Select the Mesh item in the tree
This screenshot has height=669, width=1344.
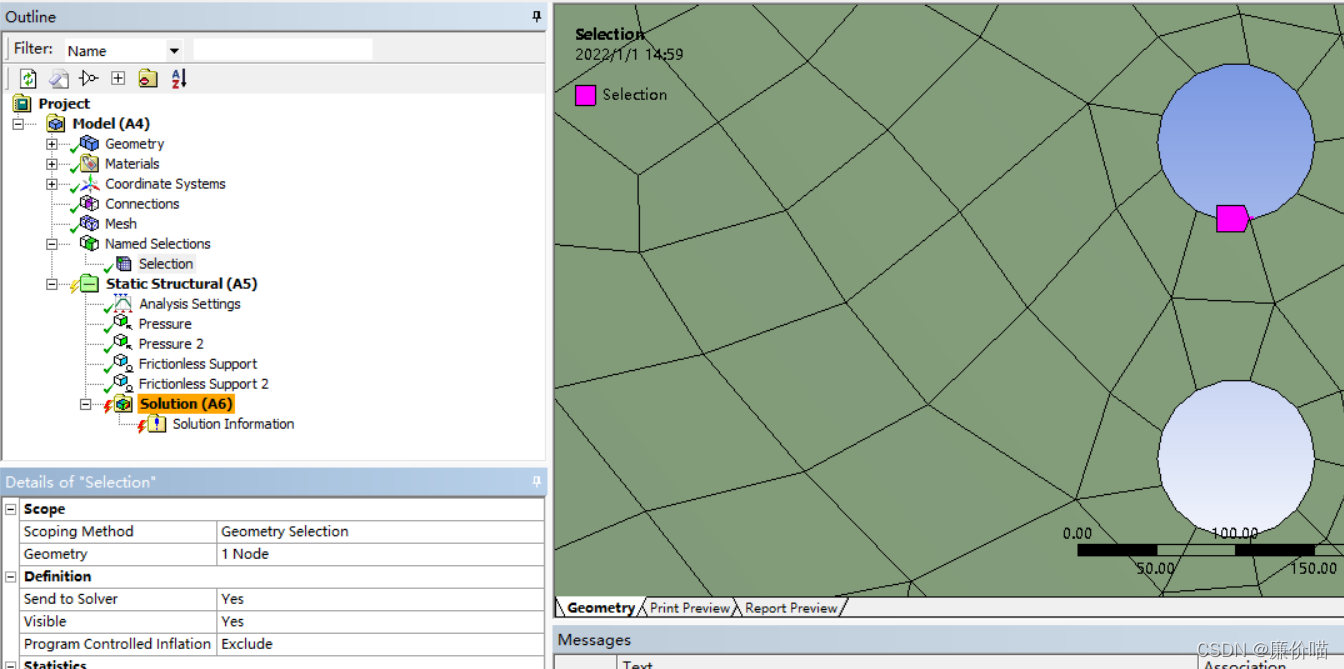point(121,224)
